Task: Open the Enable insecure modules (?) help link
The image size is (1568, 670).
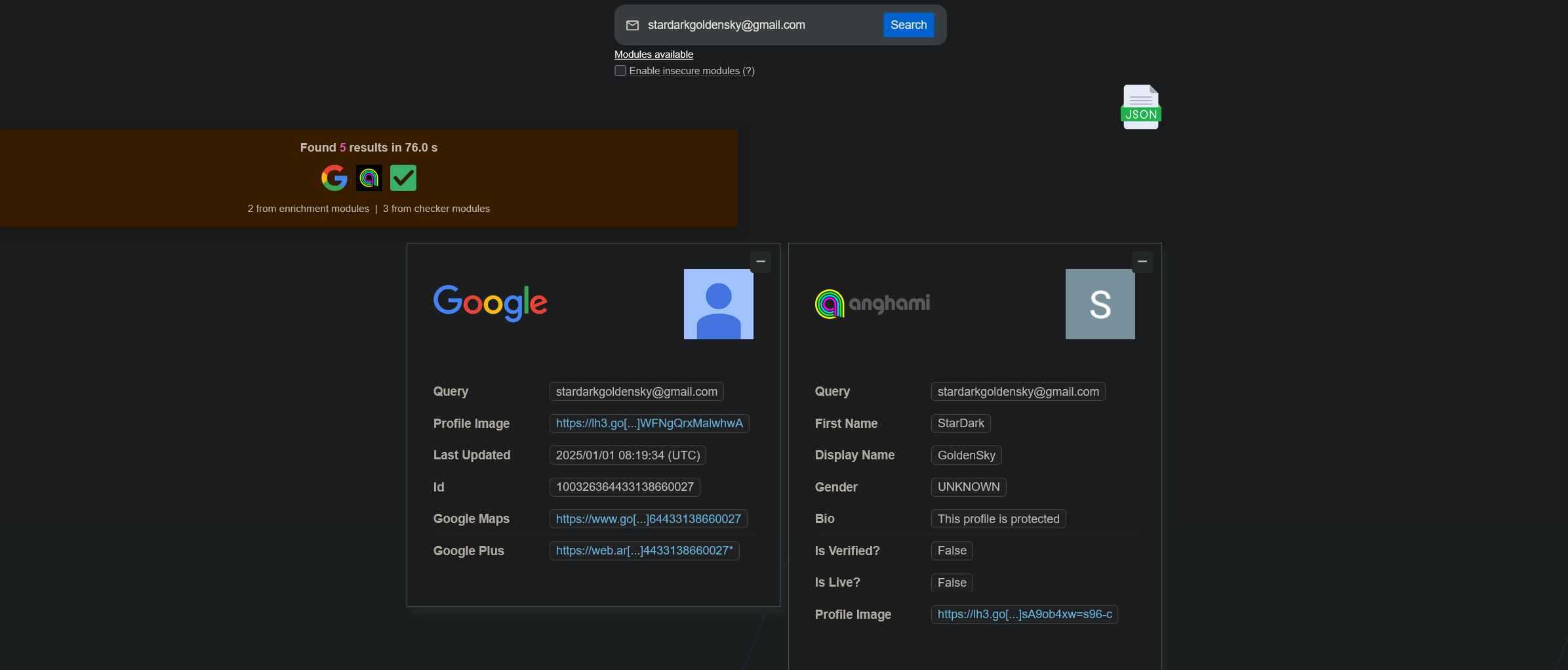Action: click(x=692, y=71)
